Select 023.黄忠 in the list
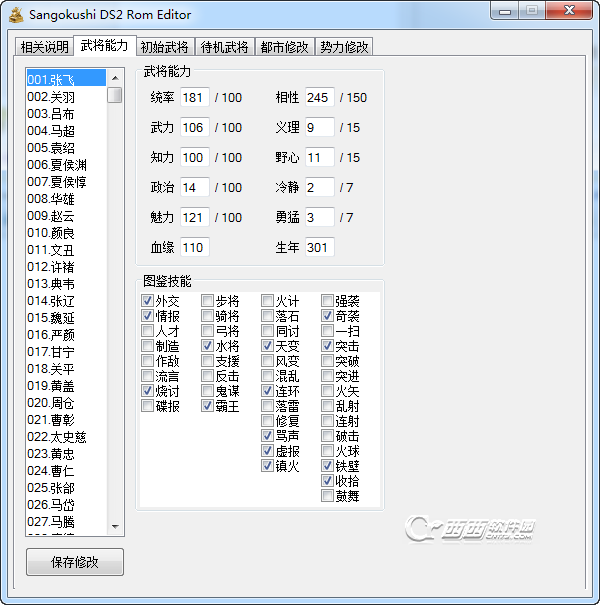Image resolution: width=600 pixels, height=605 pixels. click(66, 454)
